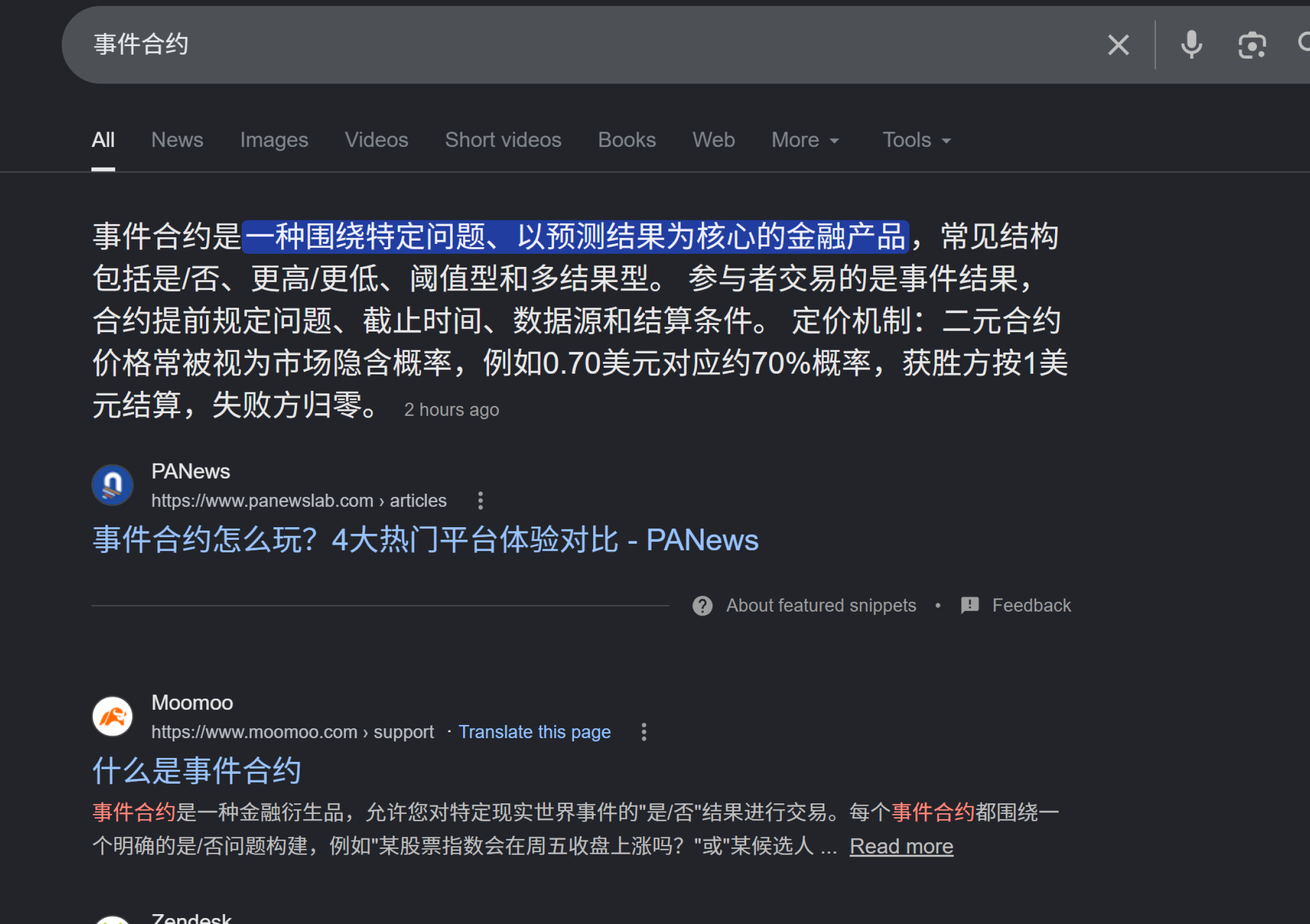The image size is (1310, 924).
Task: Select the Short videos tab
Action: point(503,140)
